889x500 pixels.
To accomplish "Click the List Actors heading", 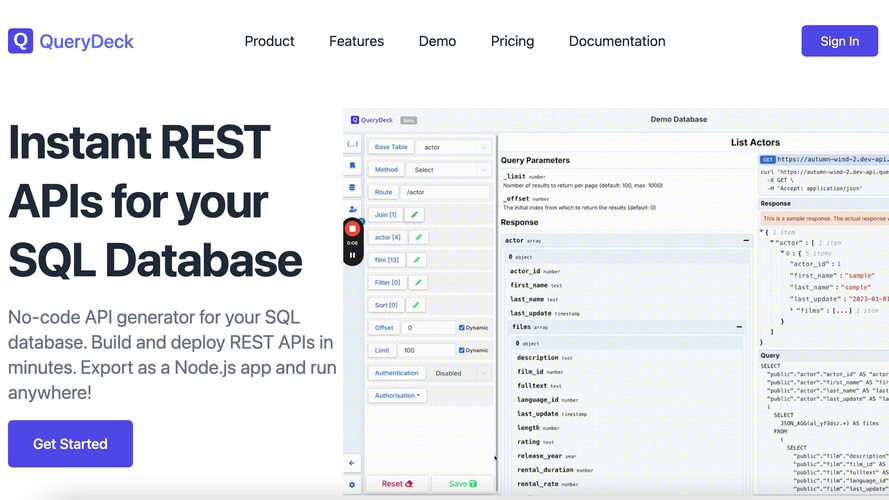I will tap(755, 142).
